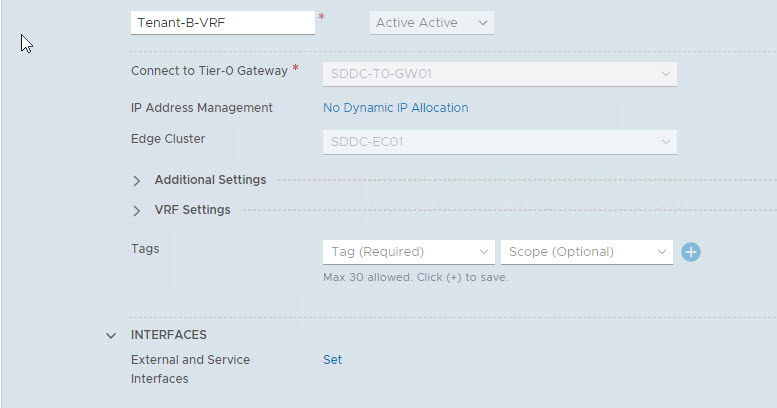Viewport: 777px width, 408px height.
Task: Expand Additional Settings using its chevron
Action: tap(137, 181)
